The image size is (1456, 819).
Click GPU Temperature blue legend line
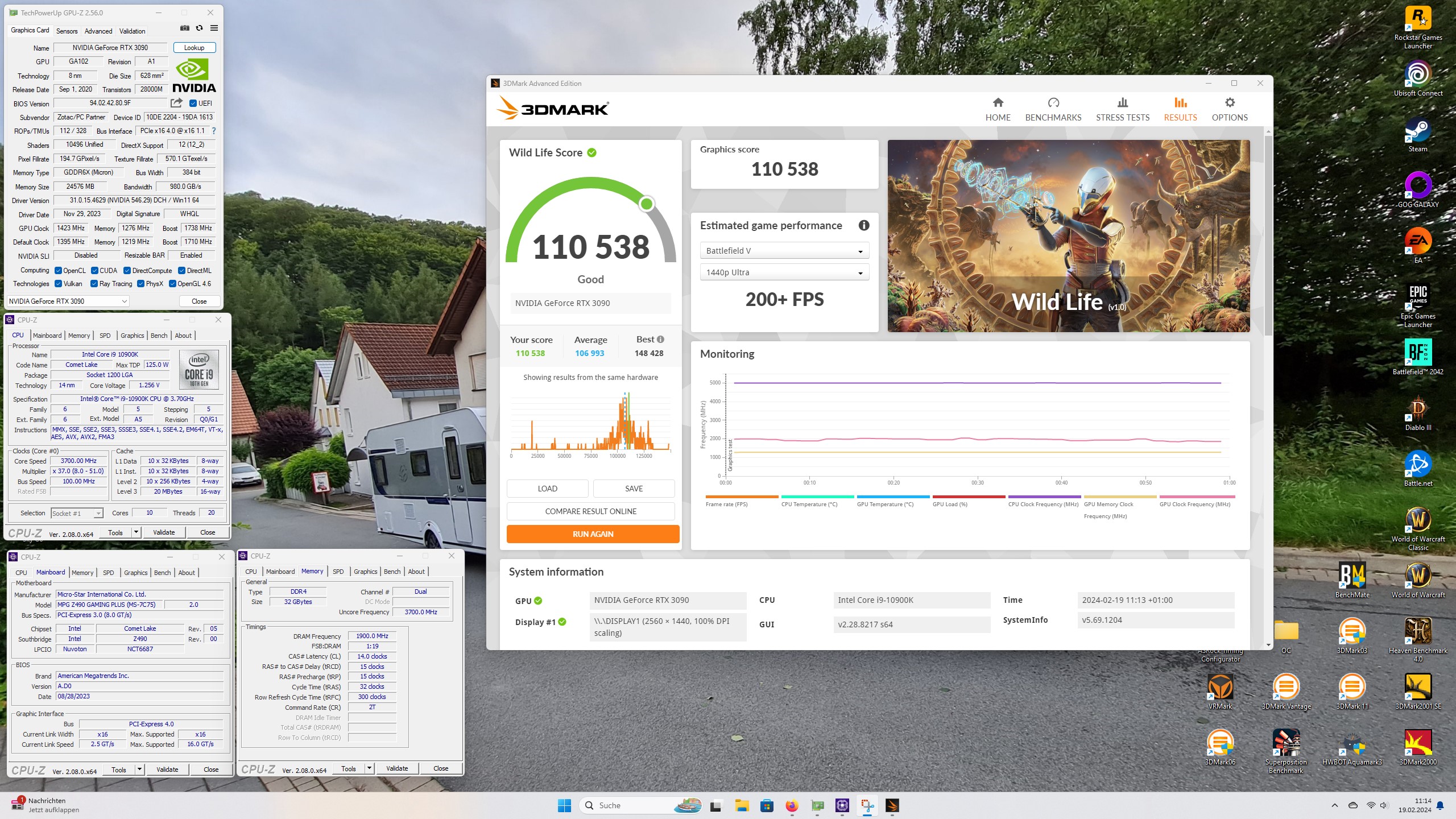coord(892,497)
